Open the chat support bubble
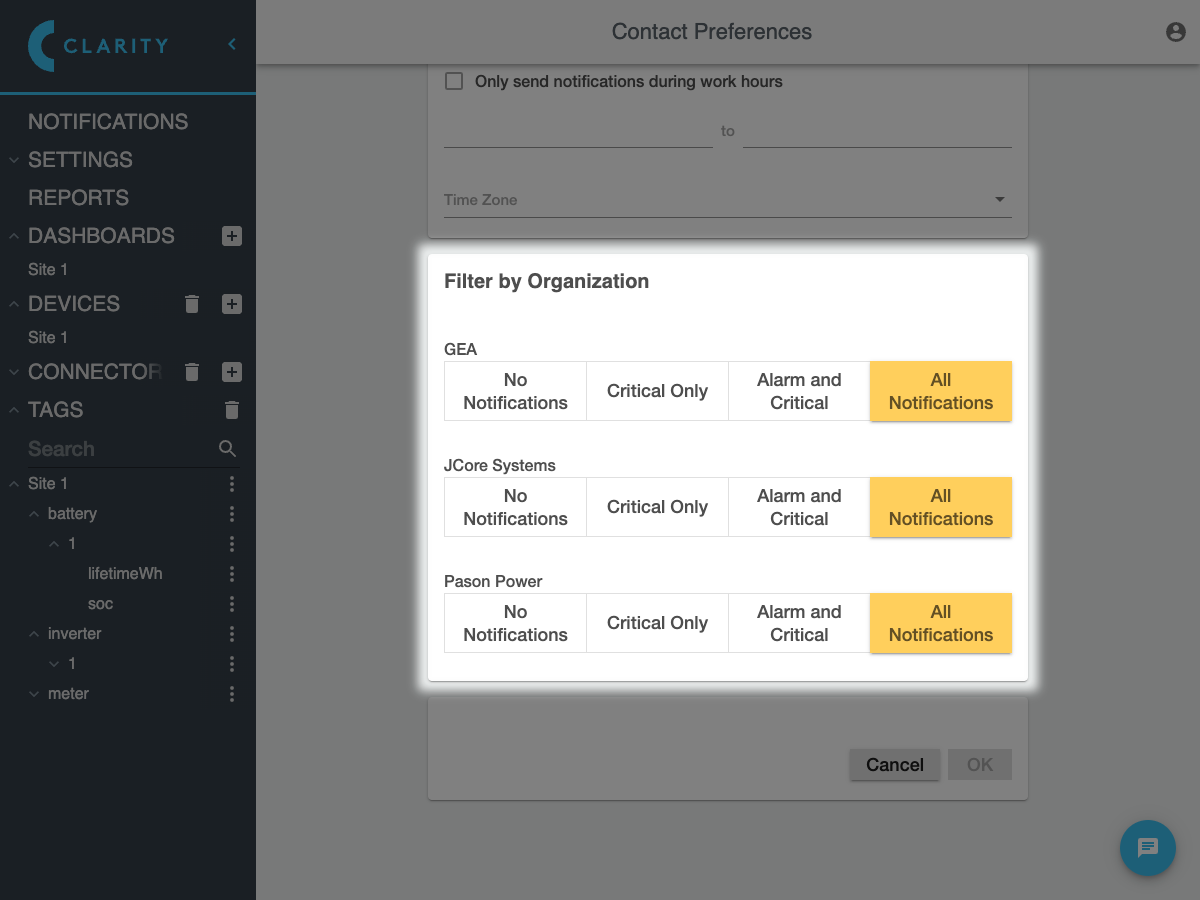The width and height of the screenshot is (1200, 900). pyautogui.click(x=1147, y=848)
